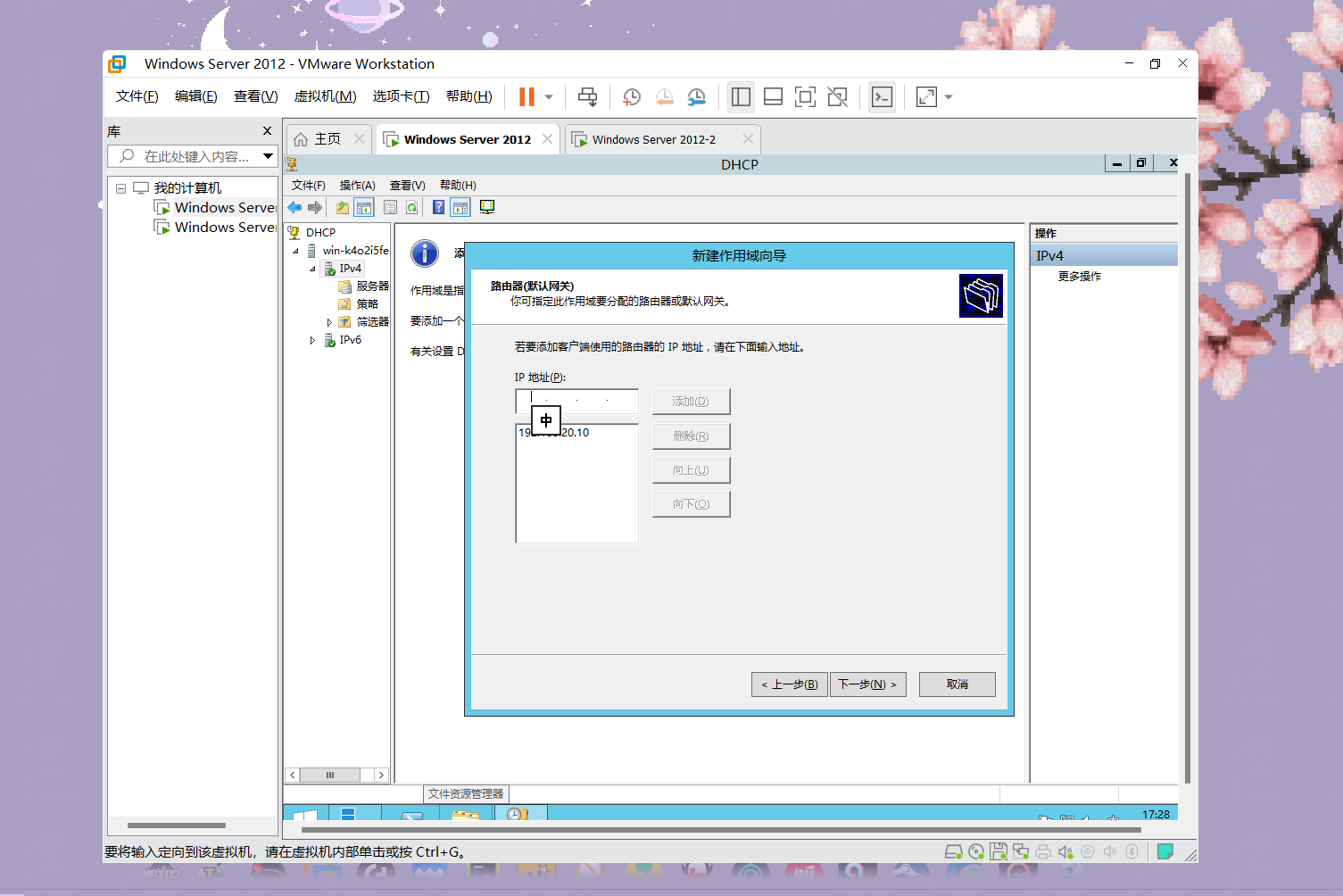Click the 文件资源管理器 tooltip label

pos(466,794)
